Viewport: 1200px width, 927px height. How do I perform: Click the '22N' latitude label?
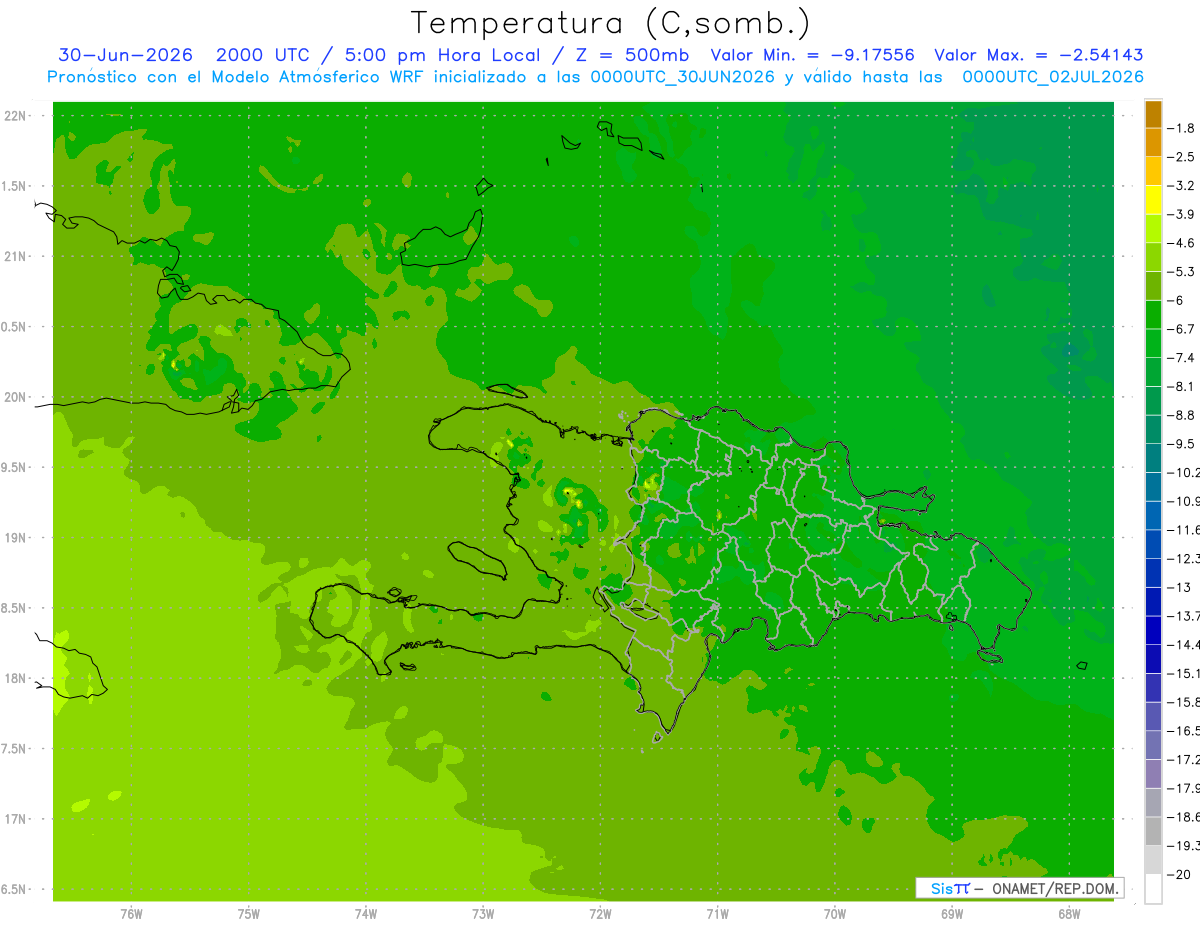(16, 116)
